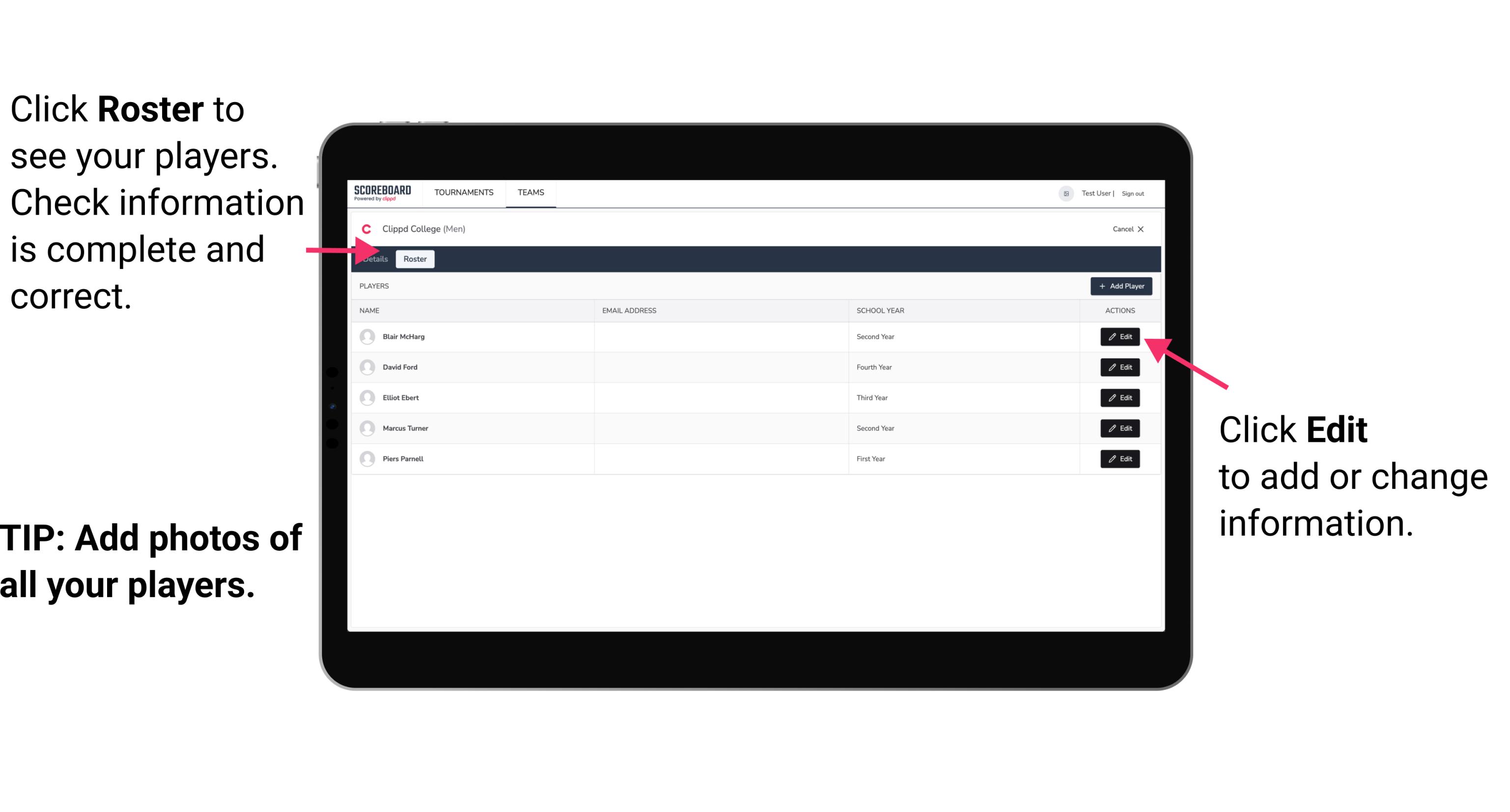Click the NAME column header to sort
The width and height of the screenshot is (1510, 812).
(370, 311)
